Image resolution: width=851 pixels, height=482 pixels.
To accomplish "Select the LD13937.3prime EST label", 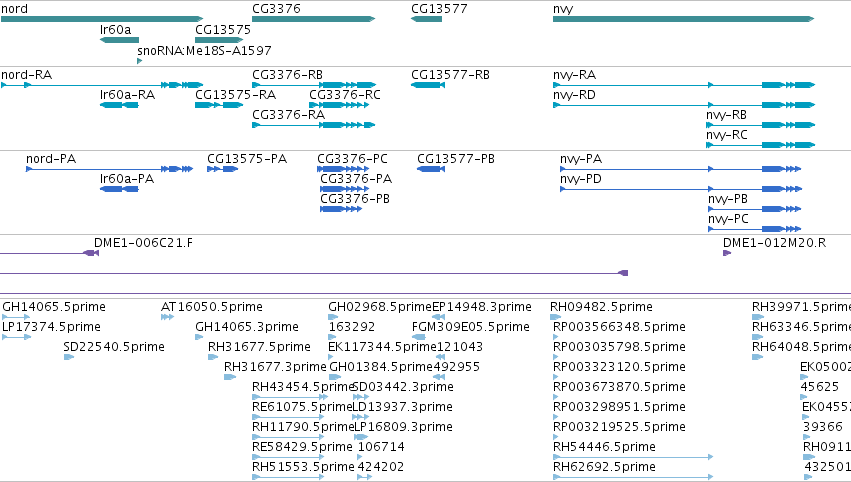I will [403, 408].
